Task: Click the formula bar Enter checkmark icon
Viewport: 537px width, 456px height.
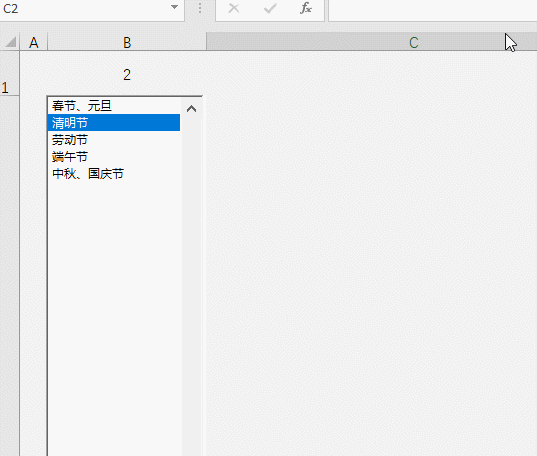Action: pos(270,8)
